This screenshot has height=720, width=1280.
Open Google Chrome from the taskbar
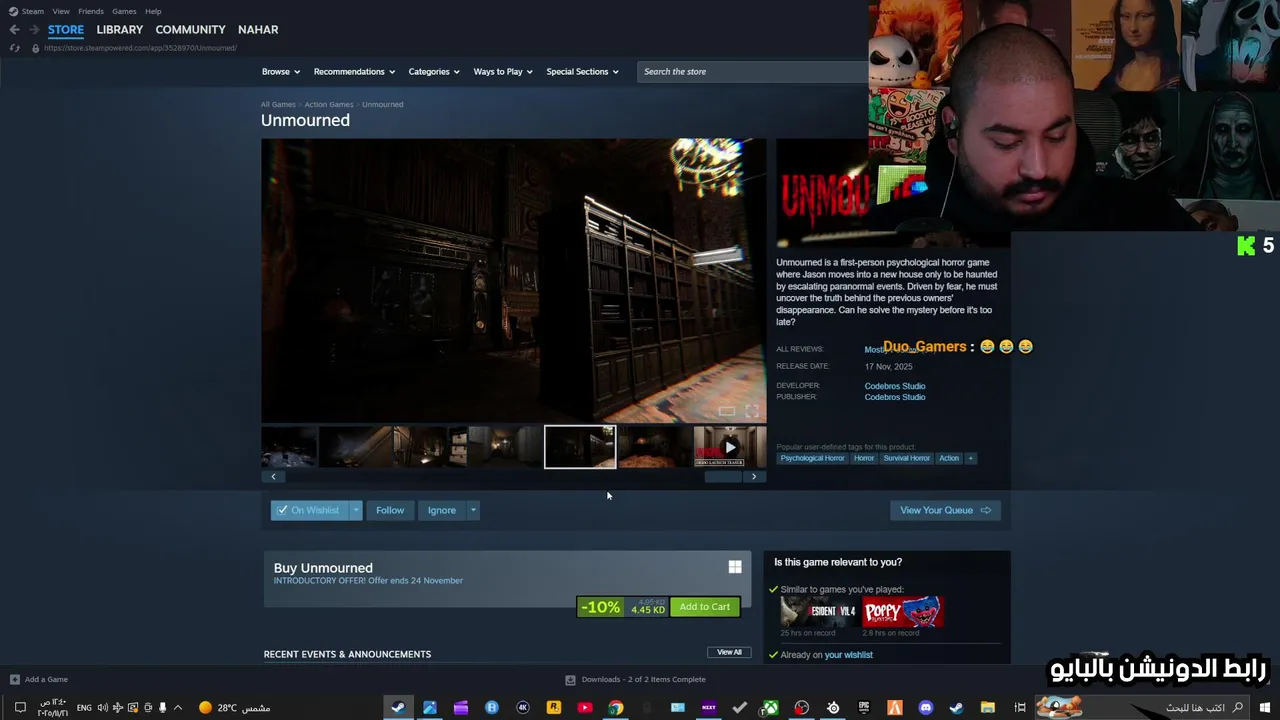click(616, 708)
